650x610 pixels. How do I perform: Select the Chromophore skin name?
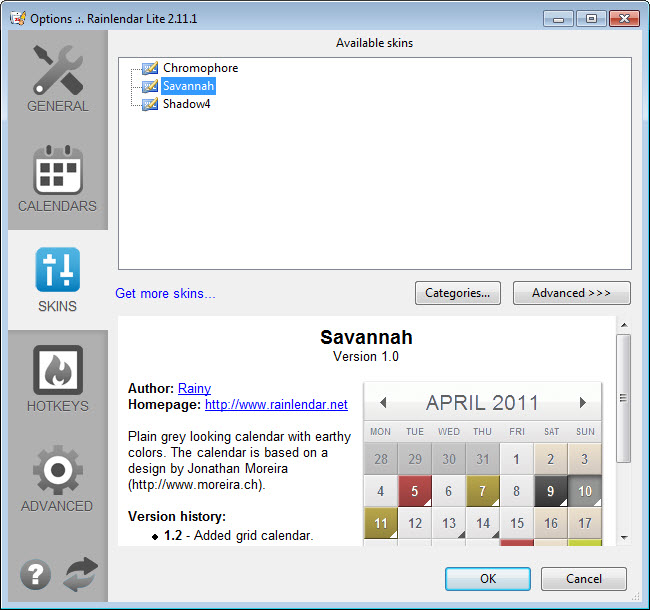point(201,68)
